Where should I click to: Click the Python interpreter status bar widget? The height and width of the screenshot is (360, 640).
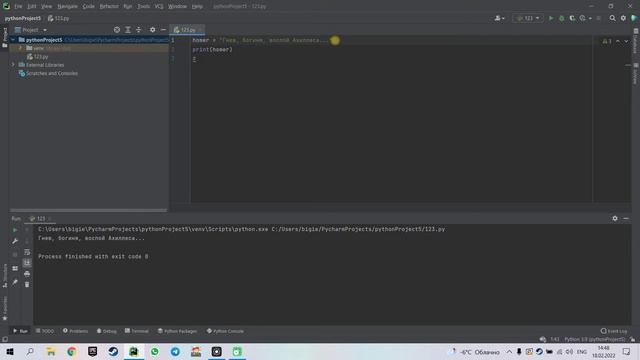[x=595, y=339]
